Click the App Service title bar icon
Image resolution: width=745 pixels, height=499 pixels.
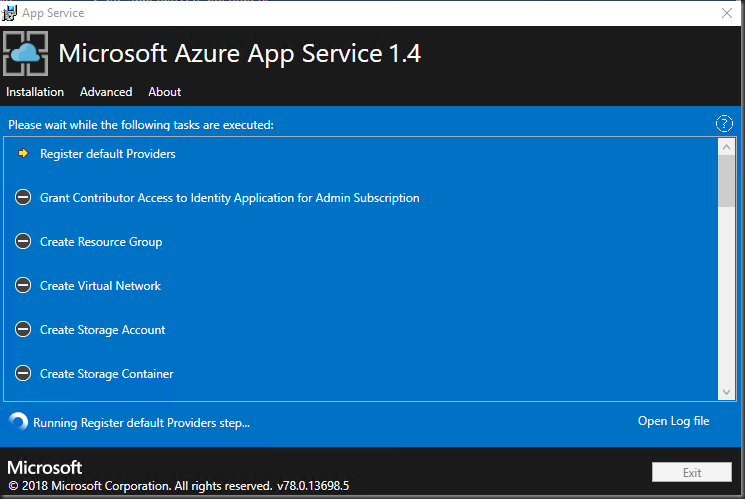(x=10, y=13)
